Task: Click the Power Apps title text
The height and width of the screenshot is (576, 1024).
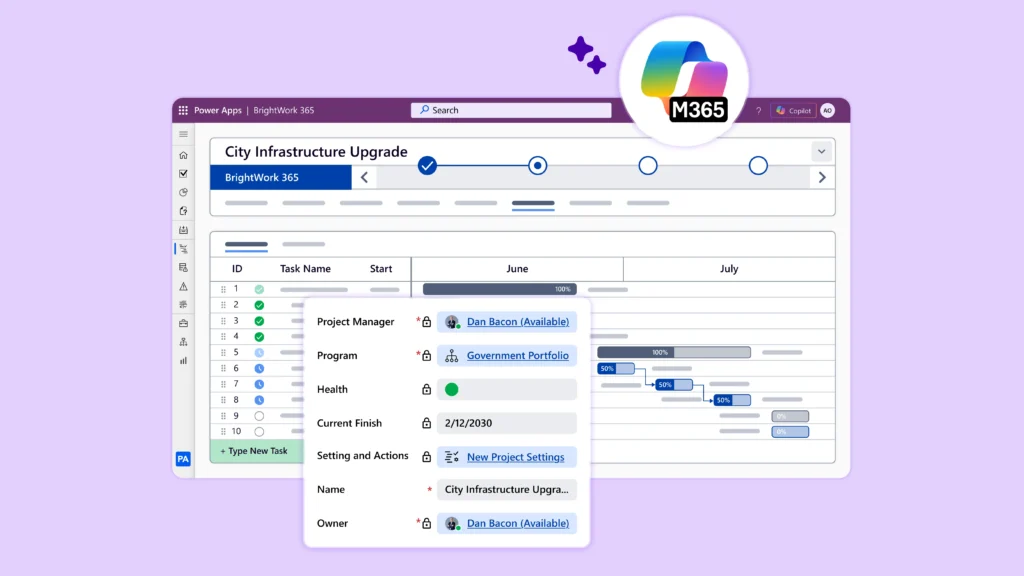Action: (x=217, y=110)
